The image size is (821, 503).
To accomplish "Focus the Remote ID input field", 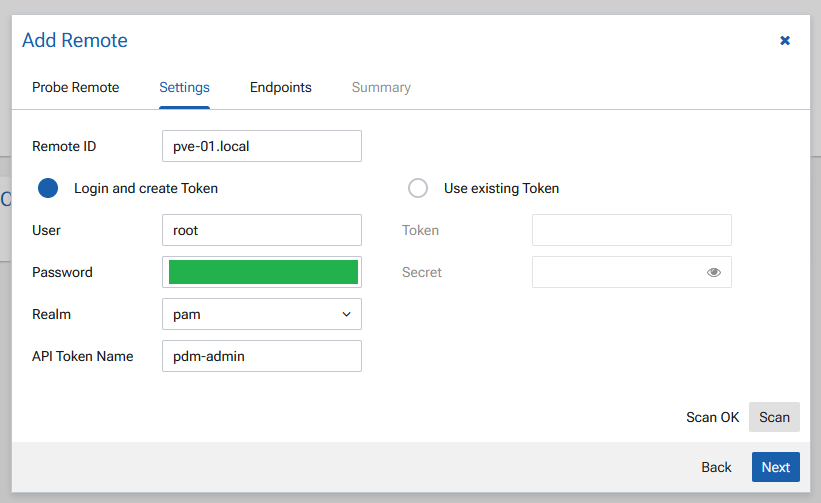I will point(262,146).
